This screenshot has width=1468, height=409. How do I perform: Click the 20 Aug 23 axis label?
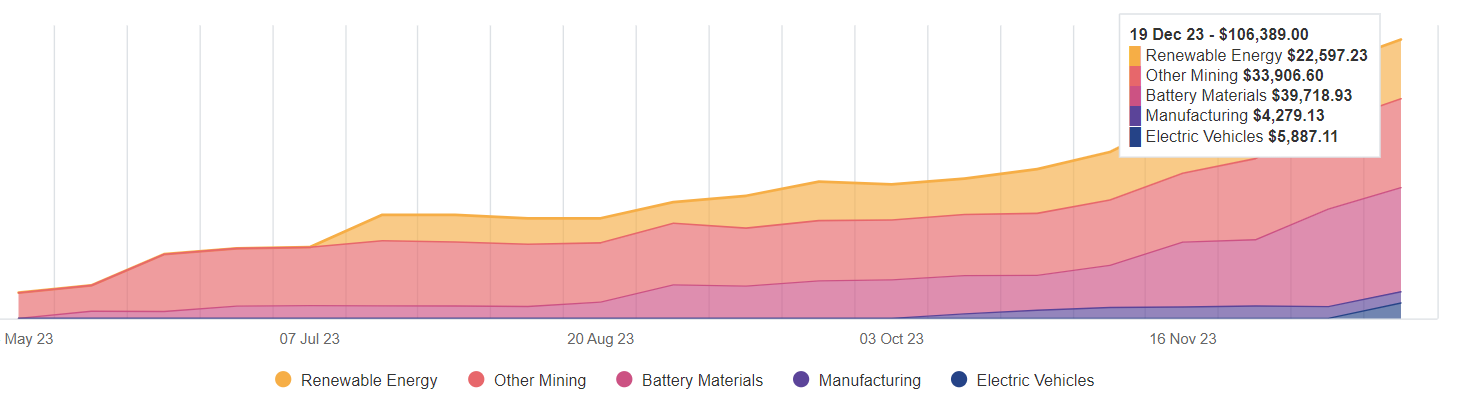(x=600, y=339)
